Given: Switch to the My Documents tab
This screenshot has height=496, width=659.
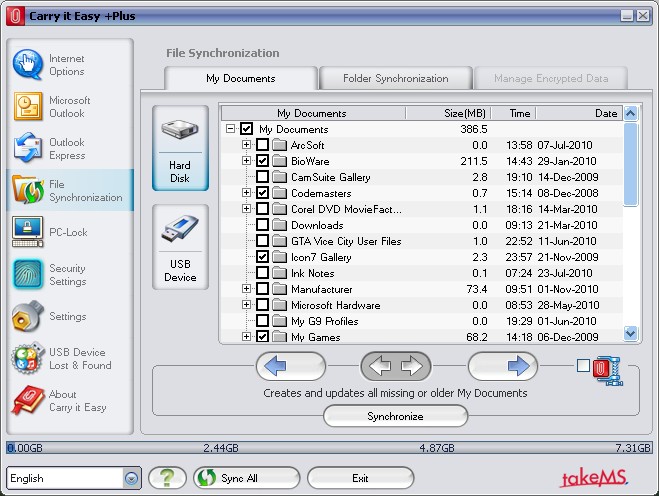Looking at the screenshot, I should tap(241, 78).
